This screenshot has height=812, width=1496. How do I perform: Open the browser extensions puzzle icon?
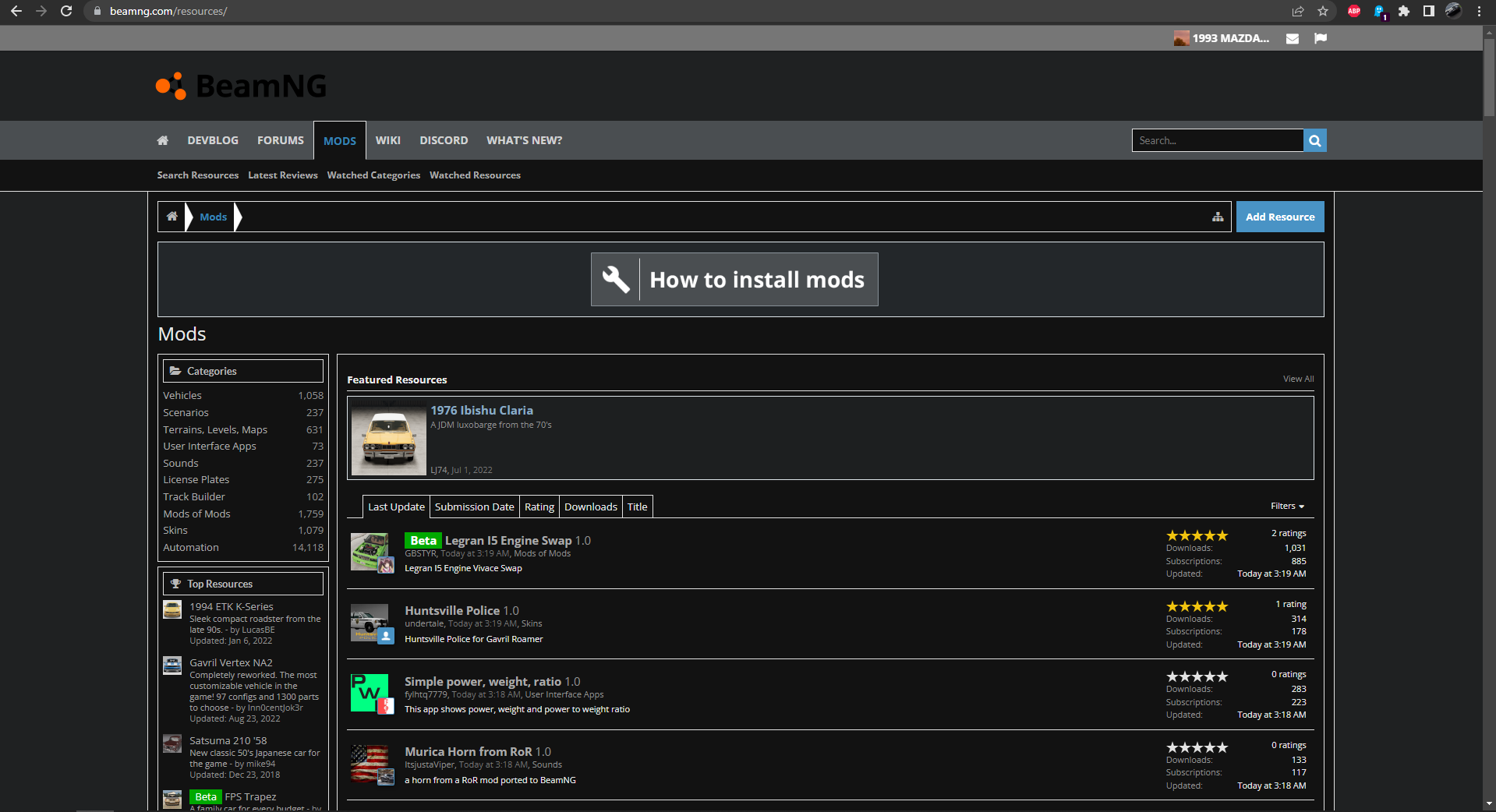[x=1404, y=11]
